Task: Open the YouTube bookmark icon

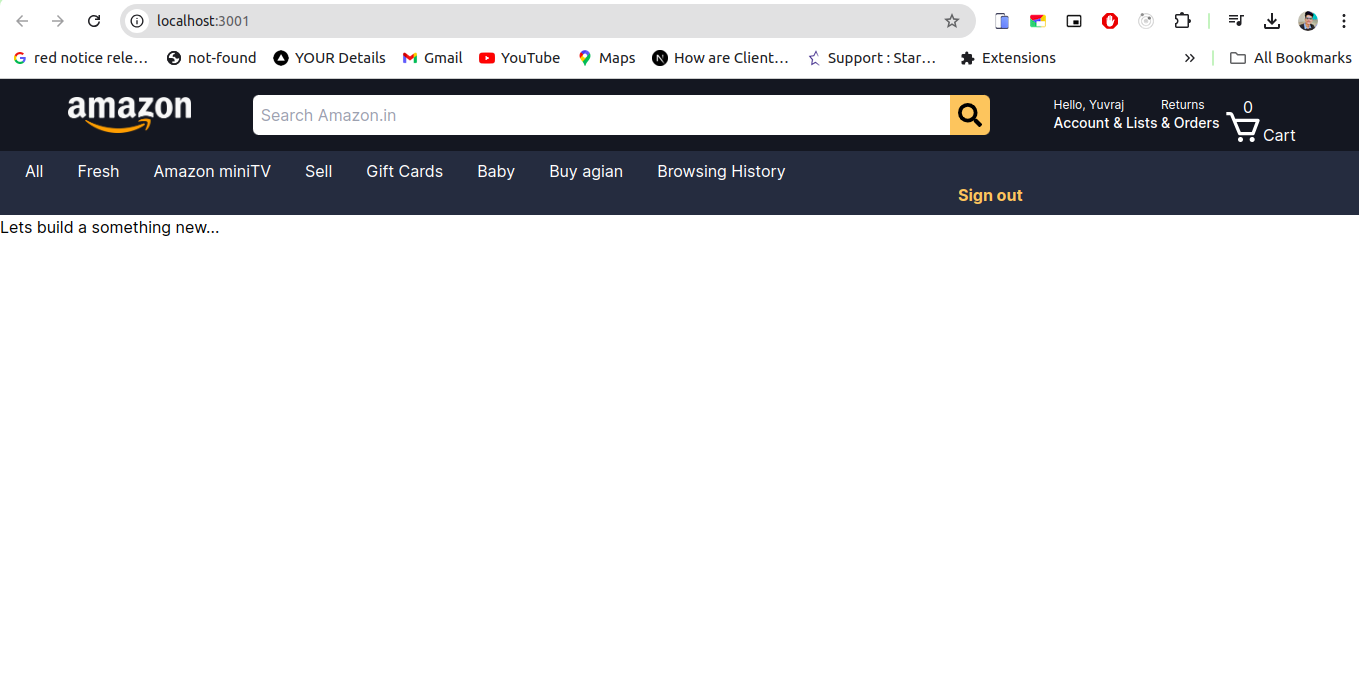Action: tap(489, 57)
